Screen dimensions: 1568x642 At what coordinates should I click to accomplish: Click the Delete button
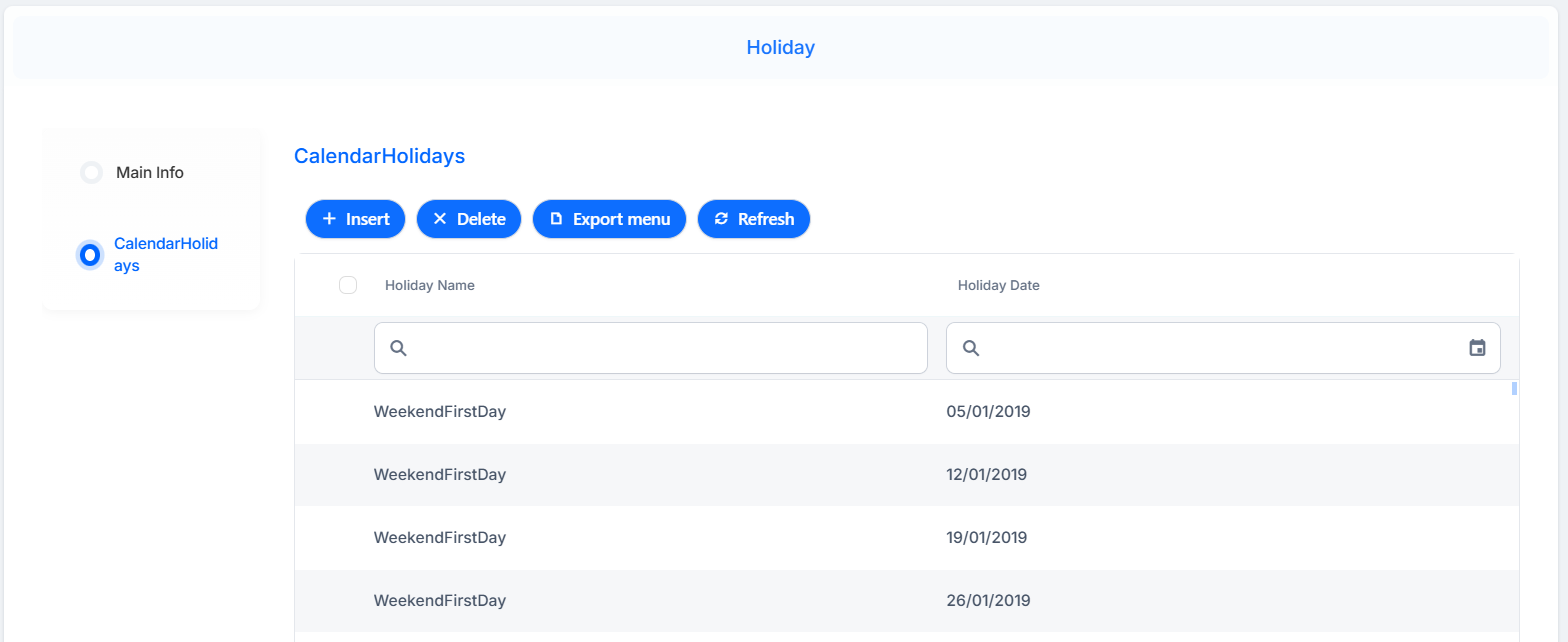(x=469, y=219)
